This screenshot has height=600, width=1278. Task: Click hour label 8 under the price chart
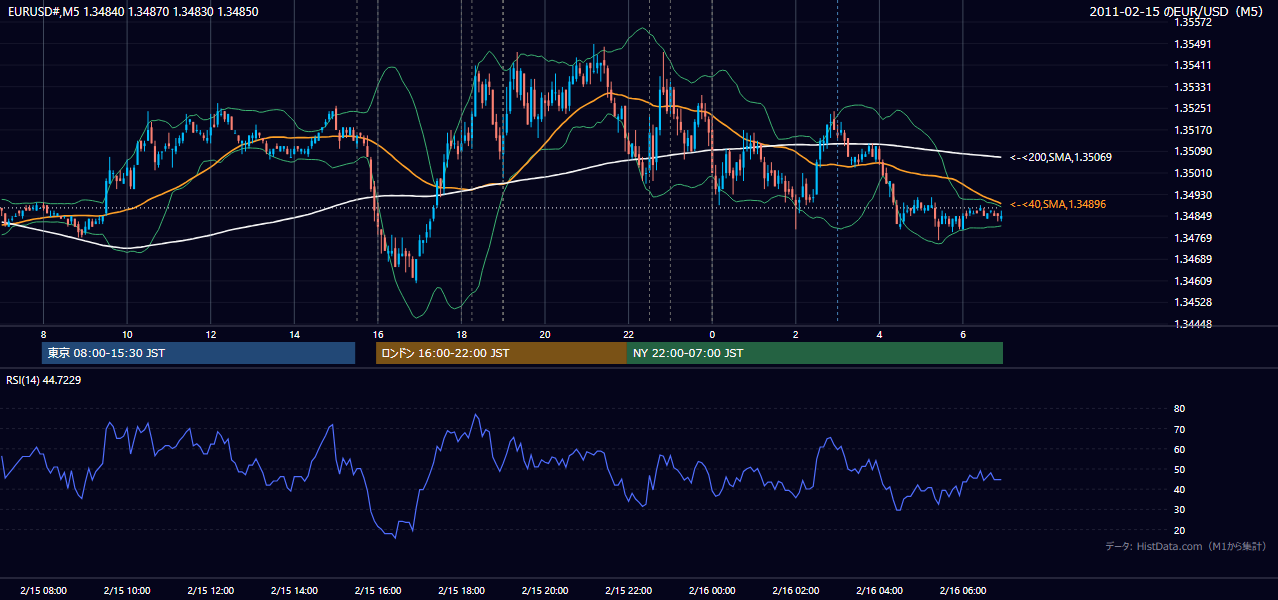(43, 334)
